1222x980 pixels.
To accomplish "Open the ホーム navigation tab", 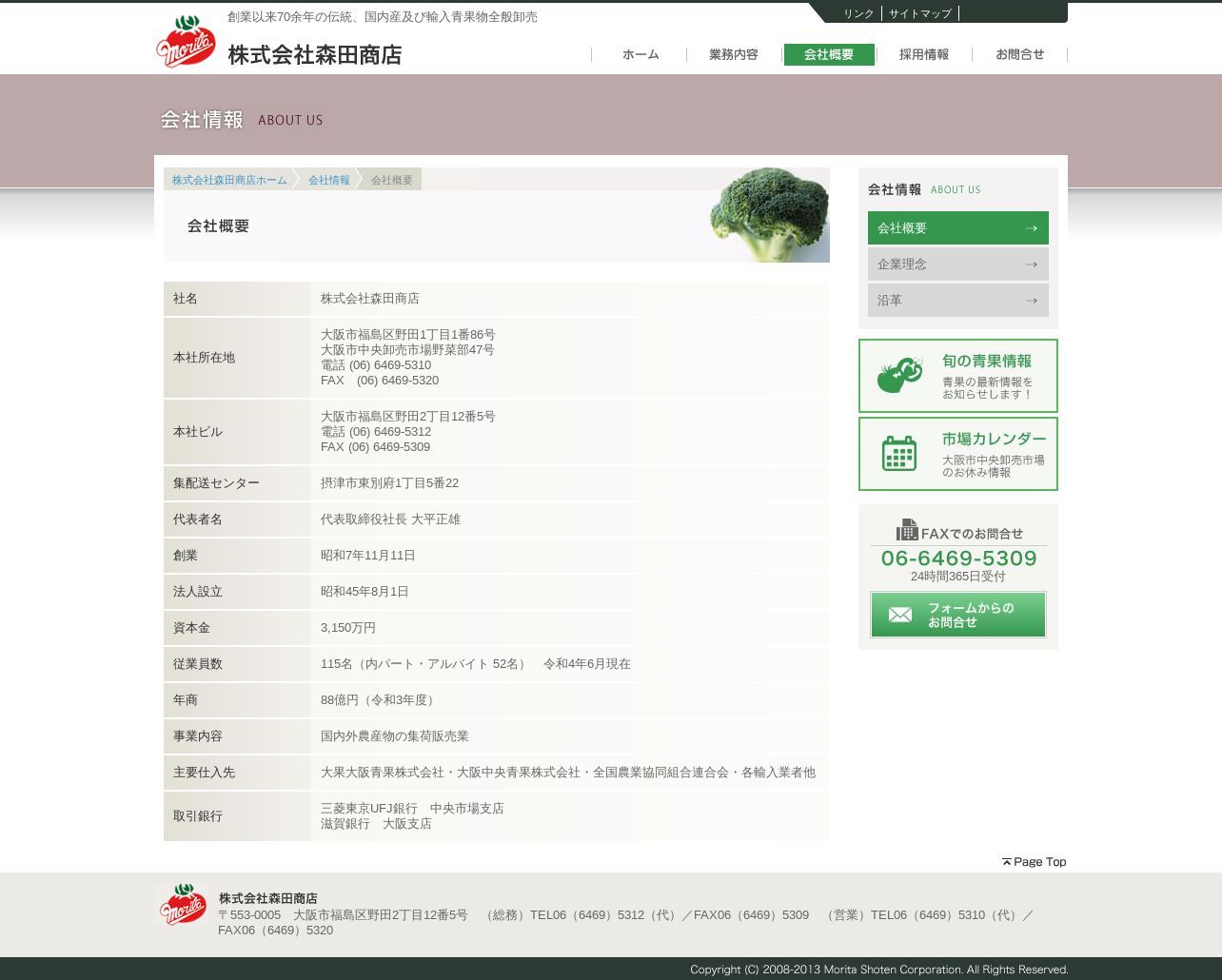I will click(641, 55).
